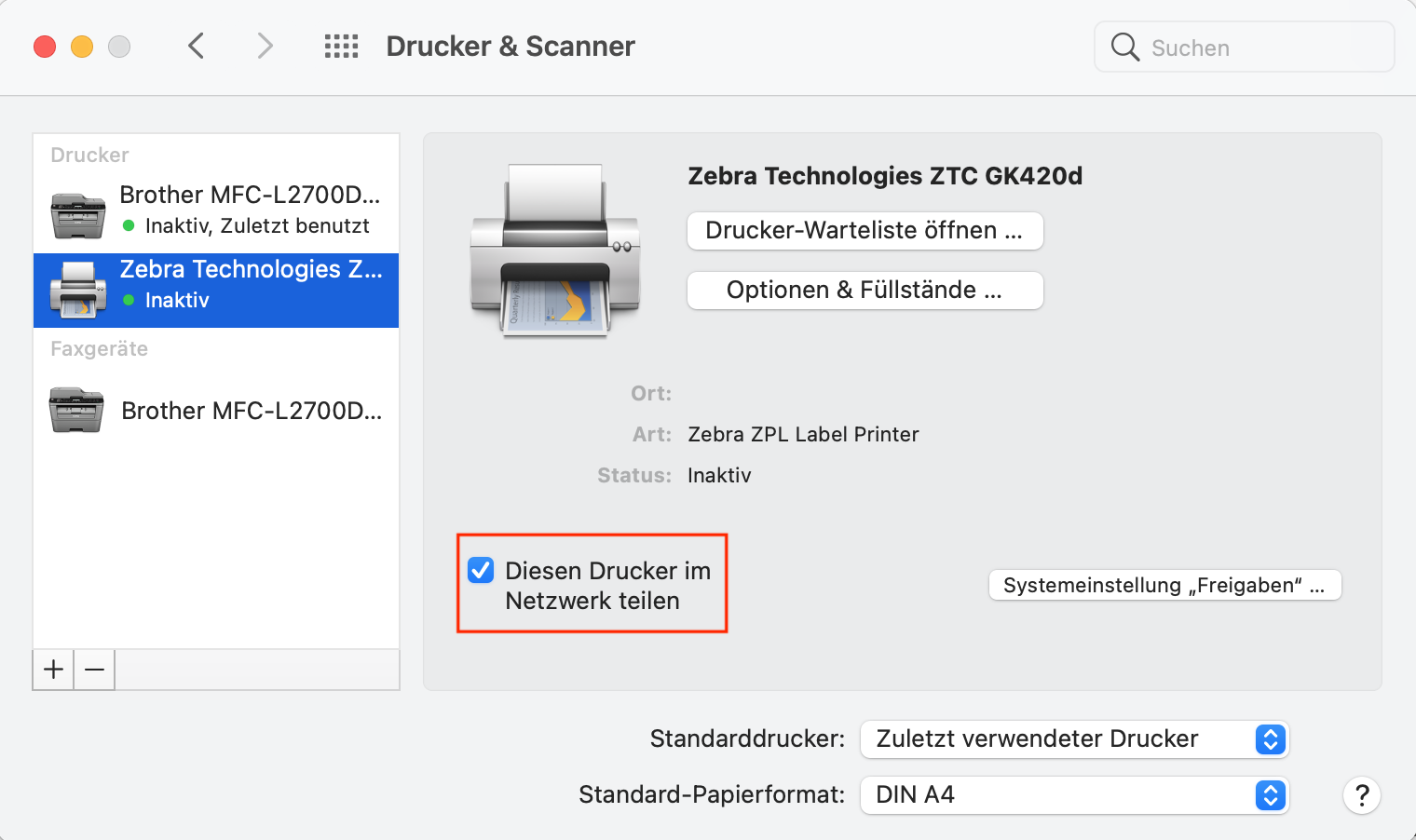
Task: Open the Standard-Papierformat dropdown
Action: tap(1073, 794)
